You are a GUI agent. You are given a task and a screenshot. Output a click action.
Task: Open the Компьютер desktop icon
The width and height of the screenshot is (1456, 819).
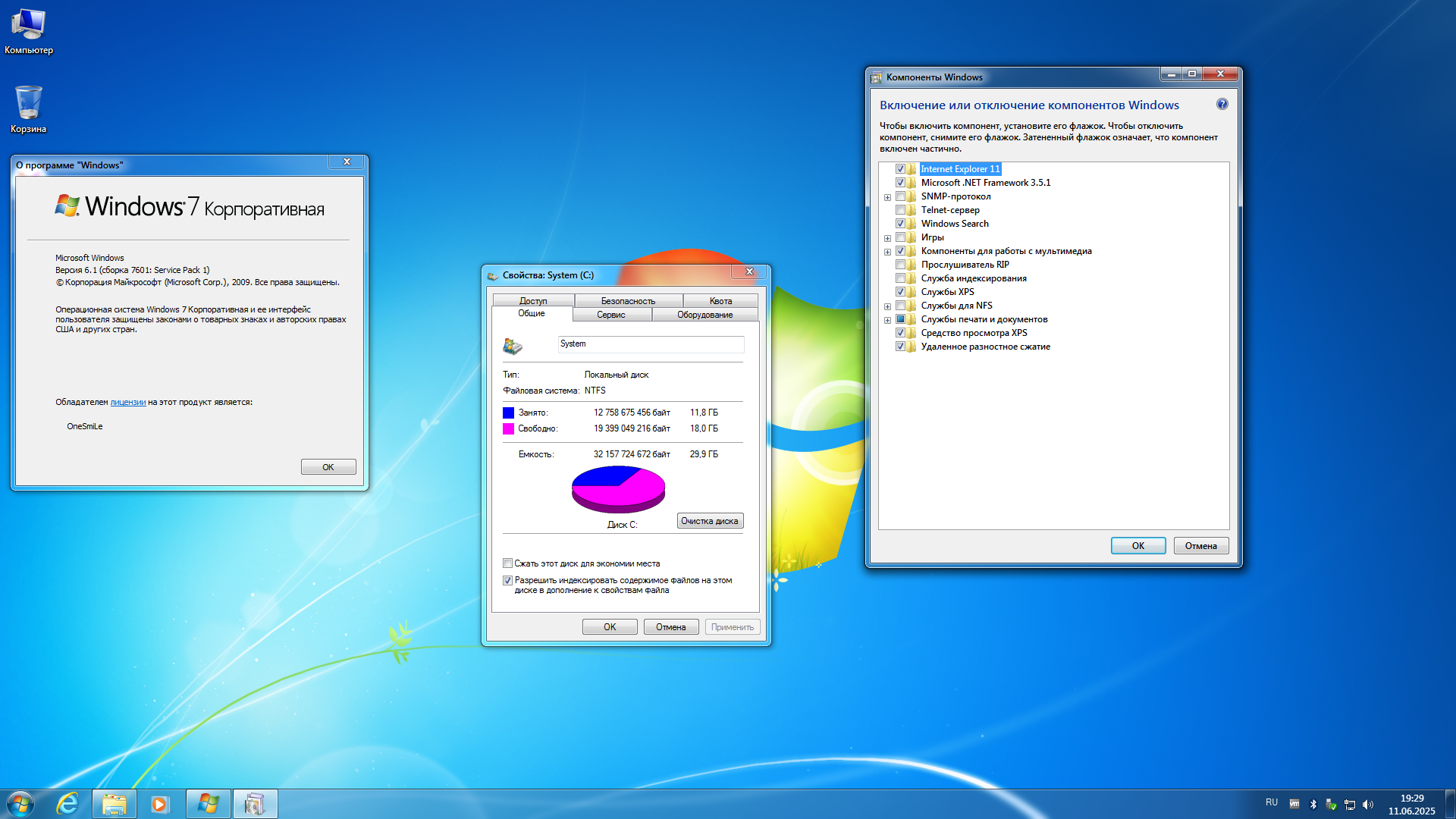[29, 31]
